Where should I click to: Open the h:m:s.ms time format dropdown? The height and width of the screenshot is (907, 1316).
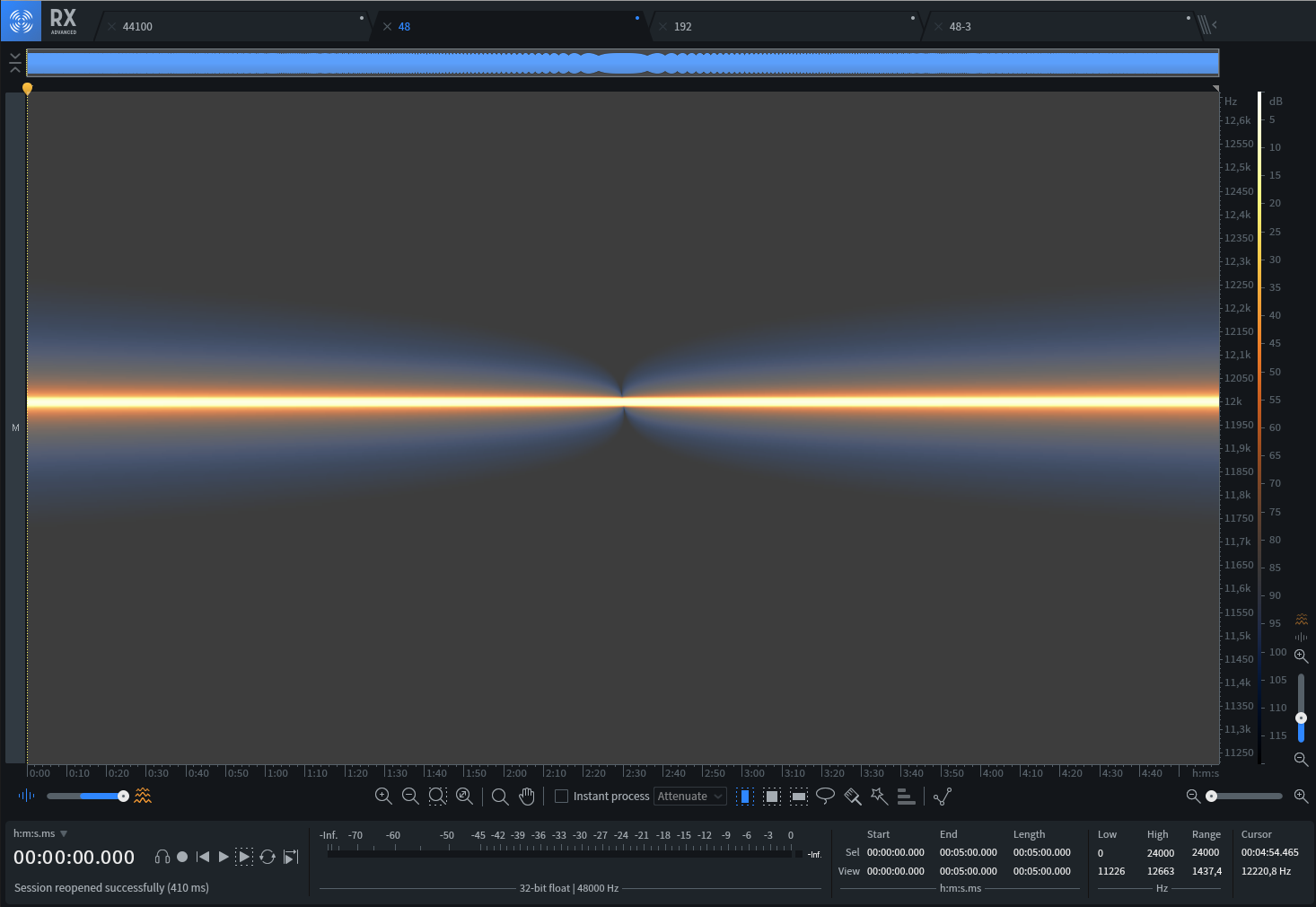coord(40,833)
